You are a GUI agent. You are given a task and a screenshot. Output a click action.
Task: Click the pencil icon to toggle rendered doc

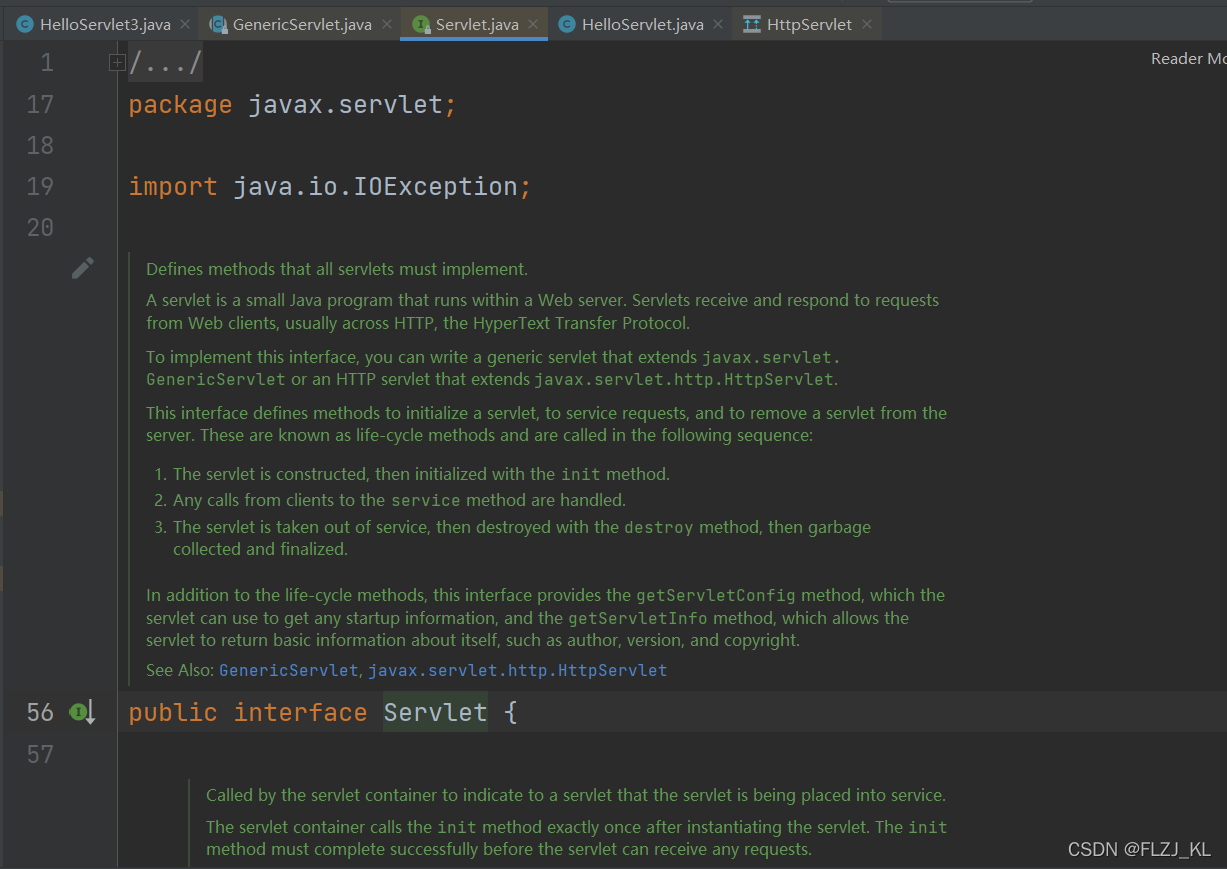tap(83, 267)
